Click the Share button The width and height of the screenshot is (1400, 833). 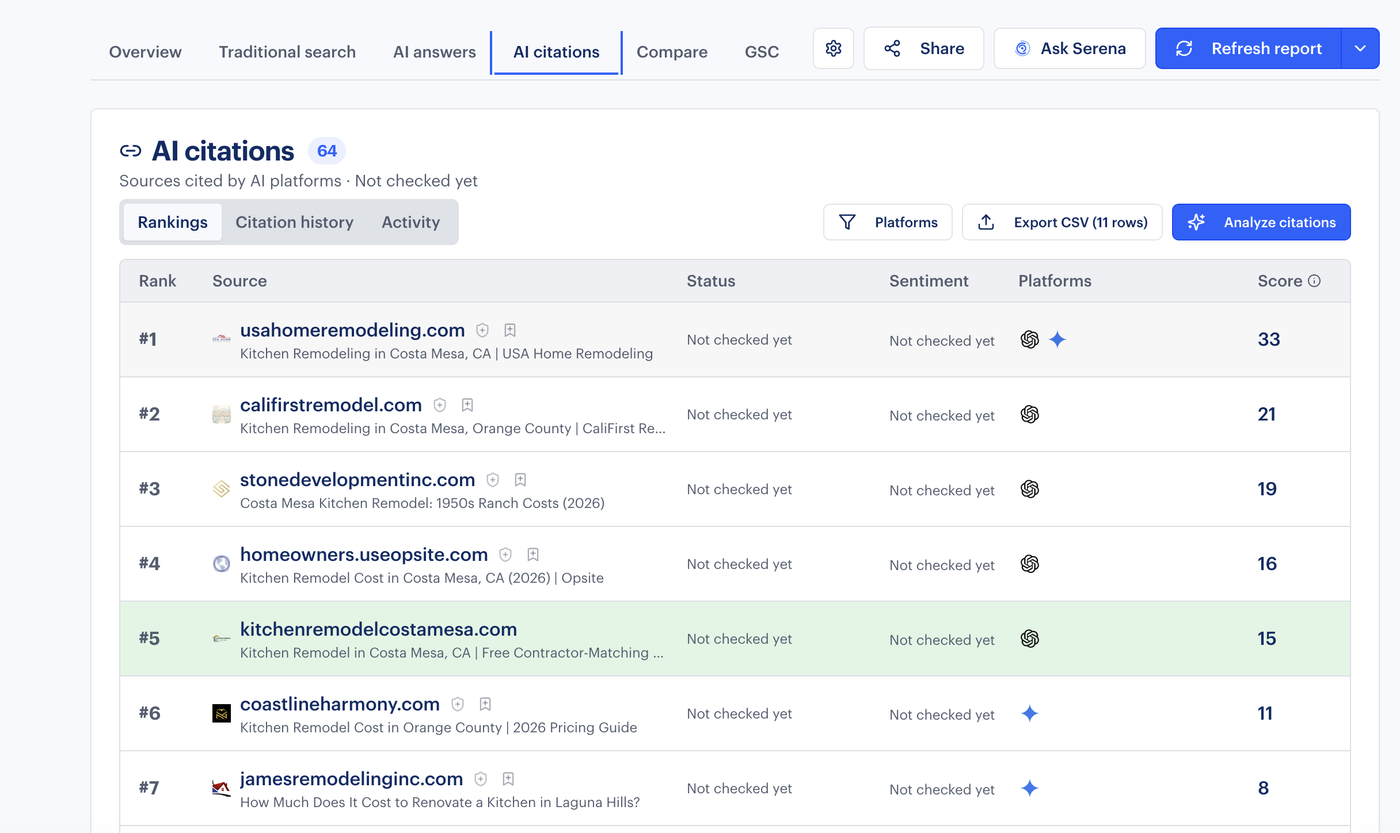point(923,48)
